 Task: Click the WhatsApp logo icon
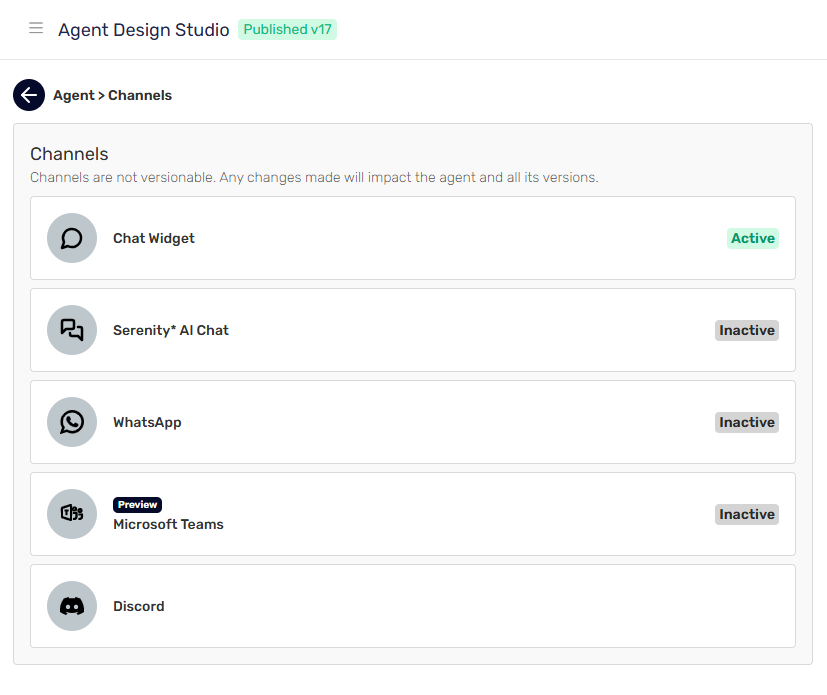[x=72, y=422]
